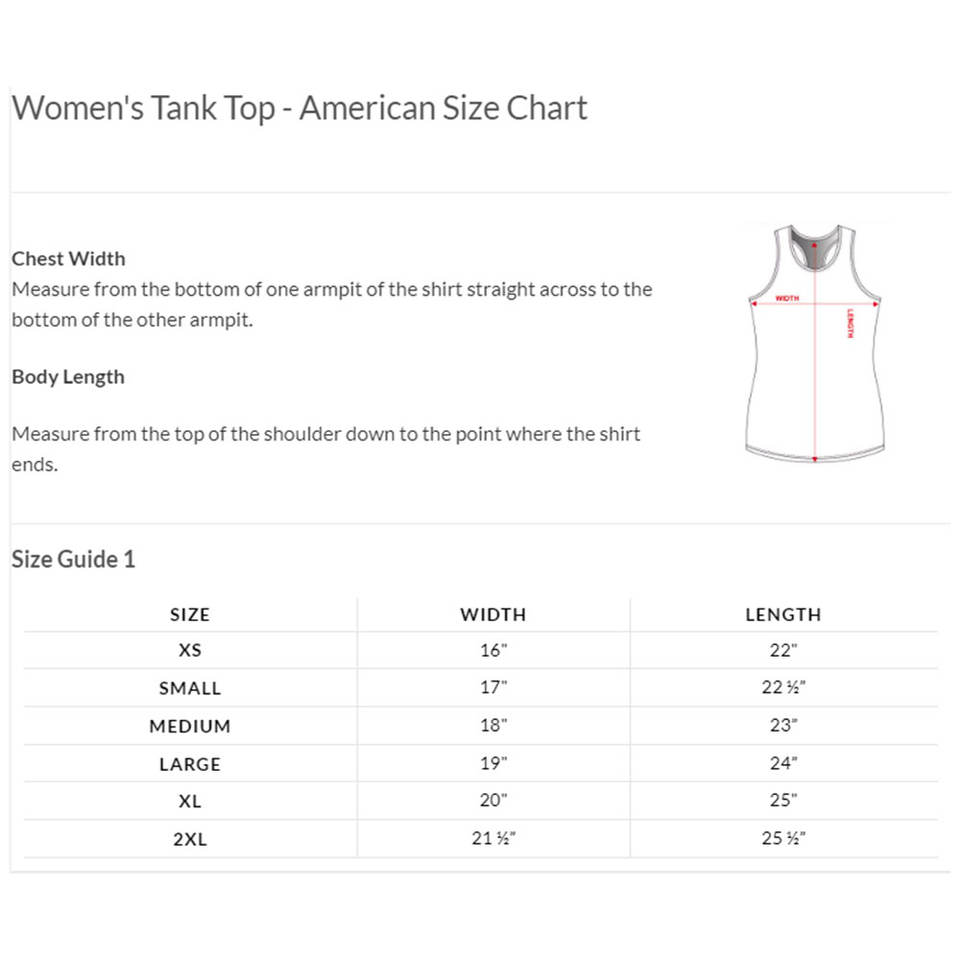This screenshot has width=960, height=960.
Task: Select the 2XL size row label
Action: (190, 839)
